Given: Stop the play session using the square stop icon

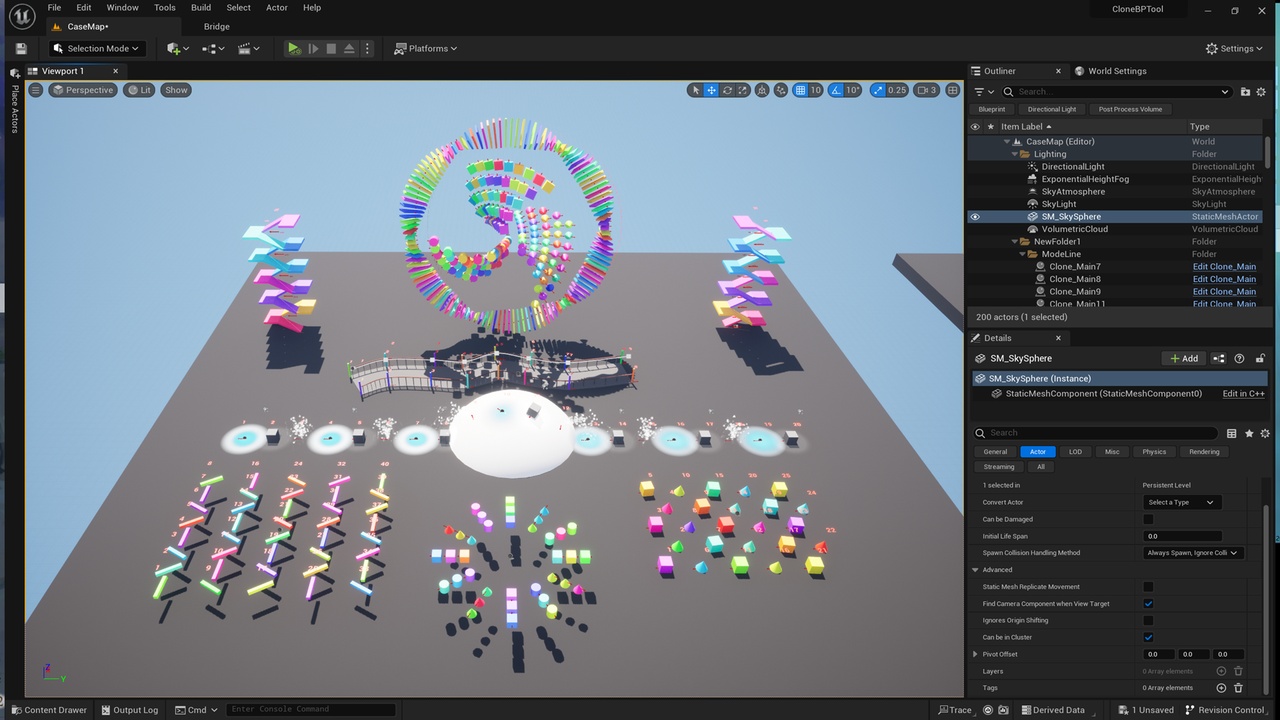Looking at the screenshot, I should (331, 48).
